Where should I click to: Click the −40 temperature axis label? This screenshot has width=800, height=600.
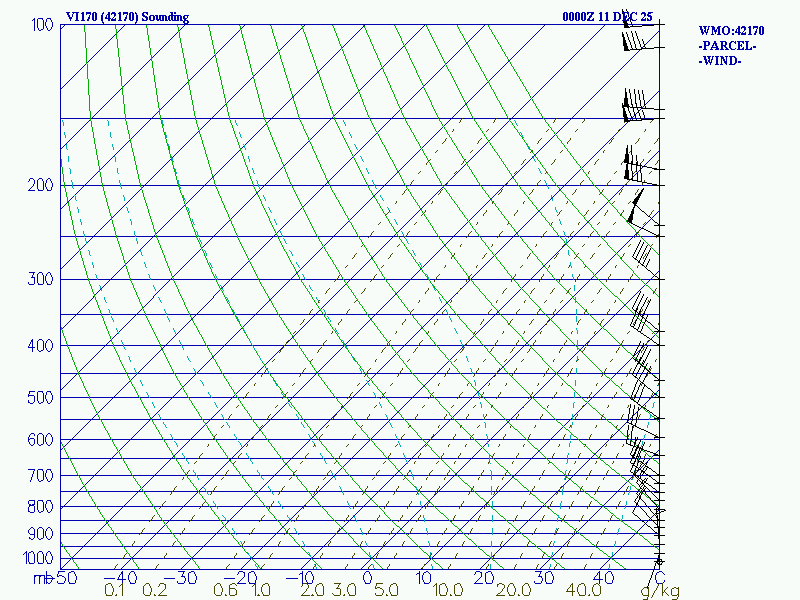119,578
